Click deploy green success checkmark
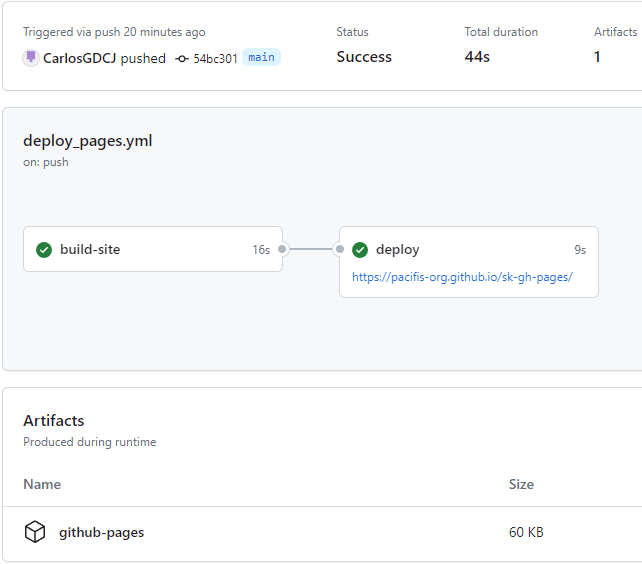 360,249
